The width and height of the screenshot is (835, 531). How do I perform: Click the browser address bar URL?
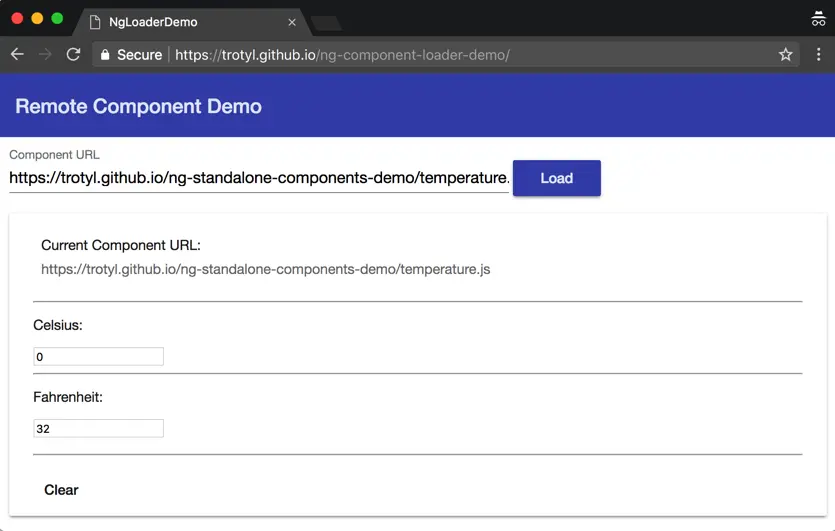(x=342, y=55)
